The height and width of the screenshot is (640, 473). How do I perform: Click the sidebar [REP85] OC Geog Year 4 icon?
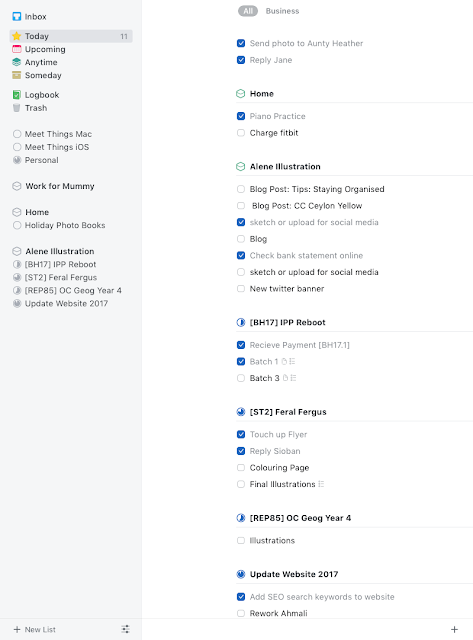point(17,291)
